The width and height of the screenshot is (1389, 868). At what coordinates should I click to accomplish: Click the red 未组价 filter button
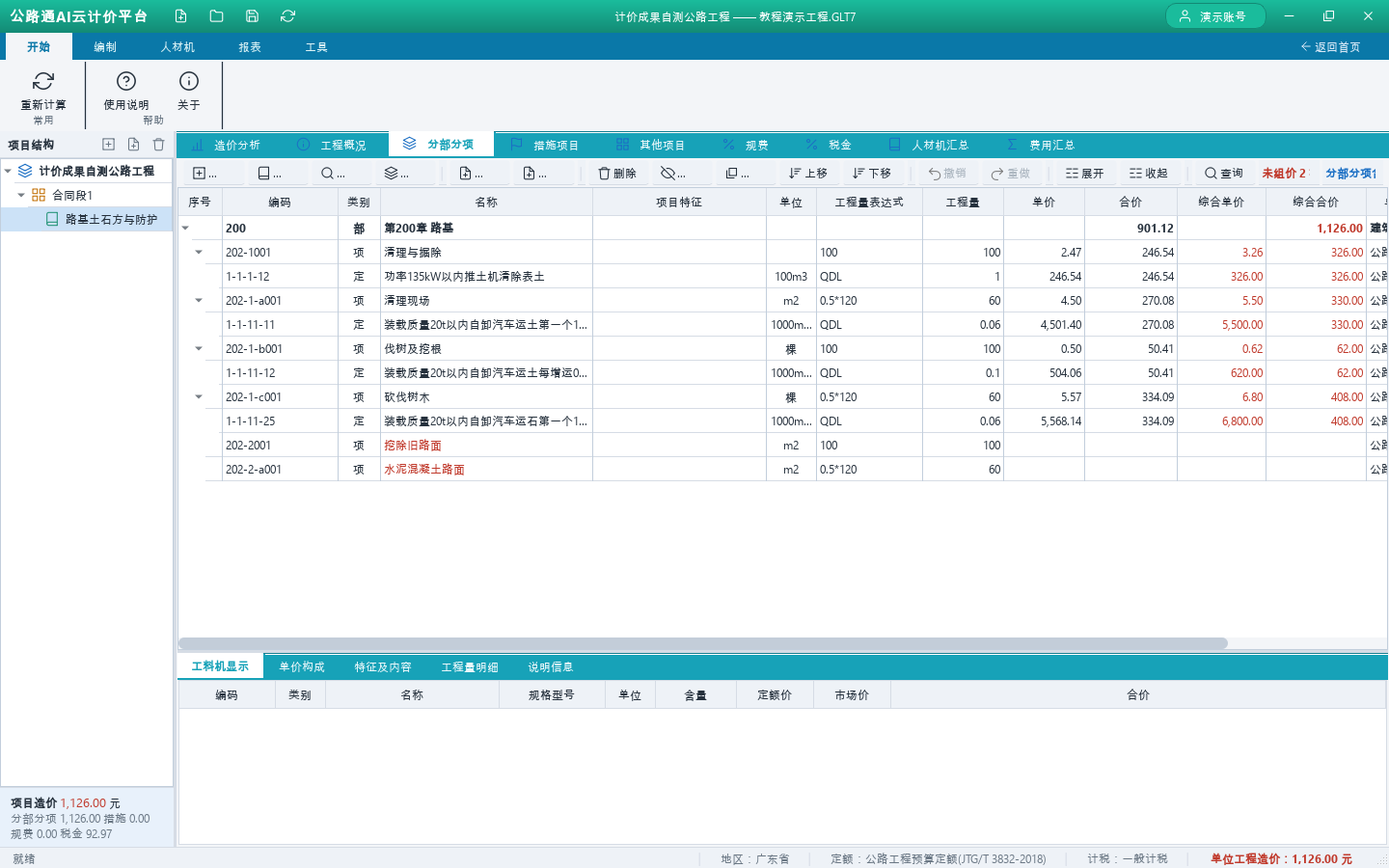(x=1284, y=174)
